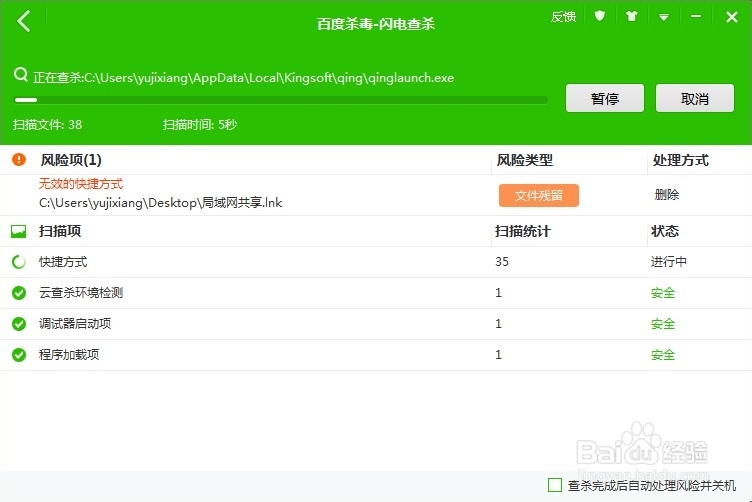Click the magnifier icon beside 正在查杀
This screenshot has height=502, width=752.
point(21,75)
